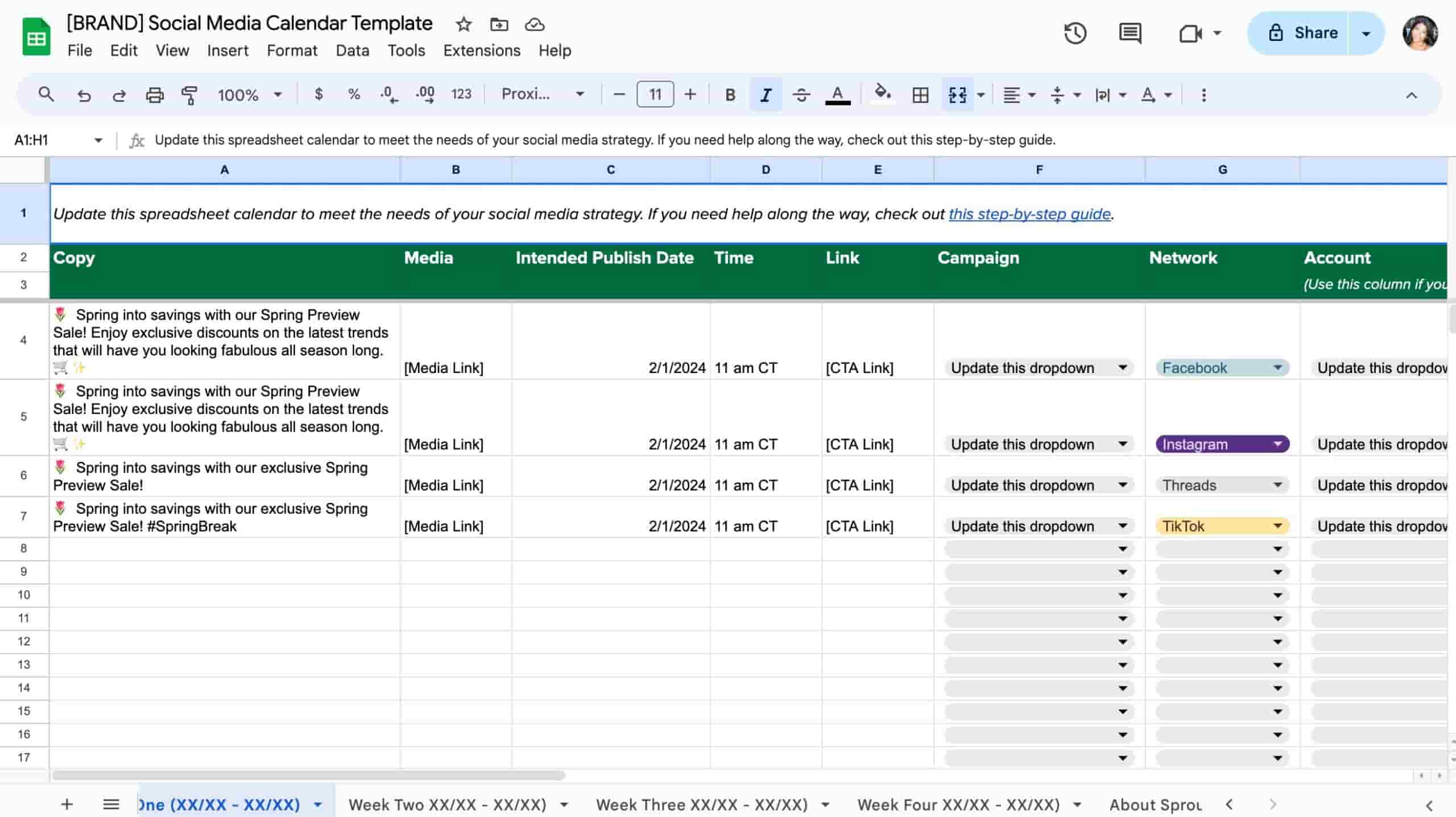Open the fill color tool

click(881, 94)
